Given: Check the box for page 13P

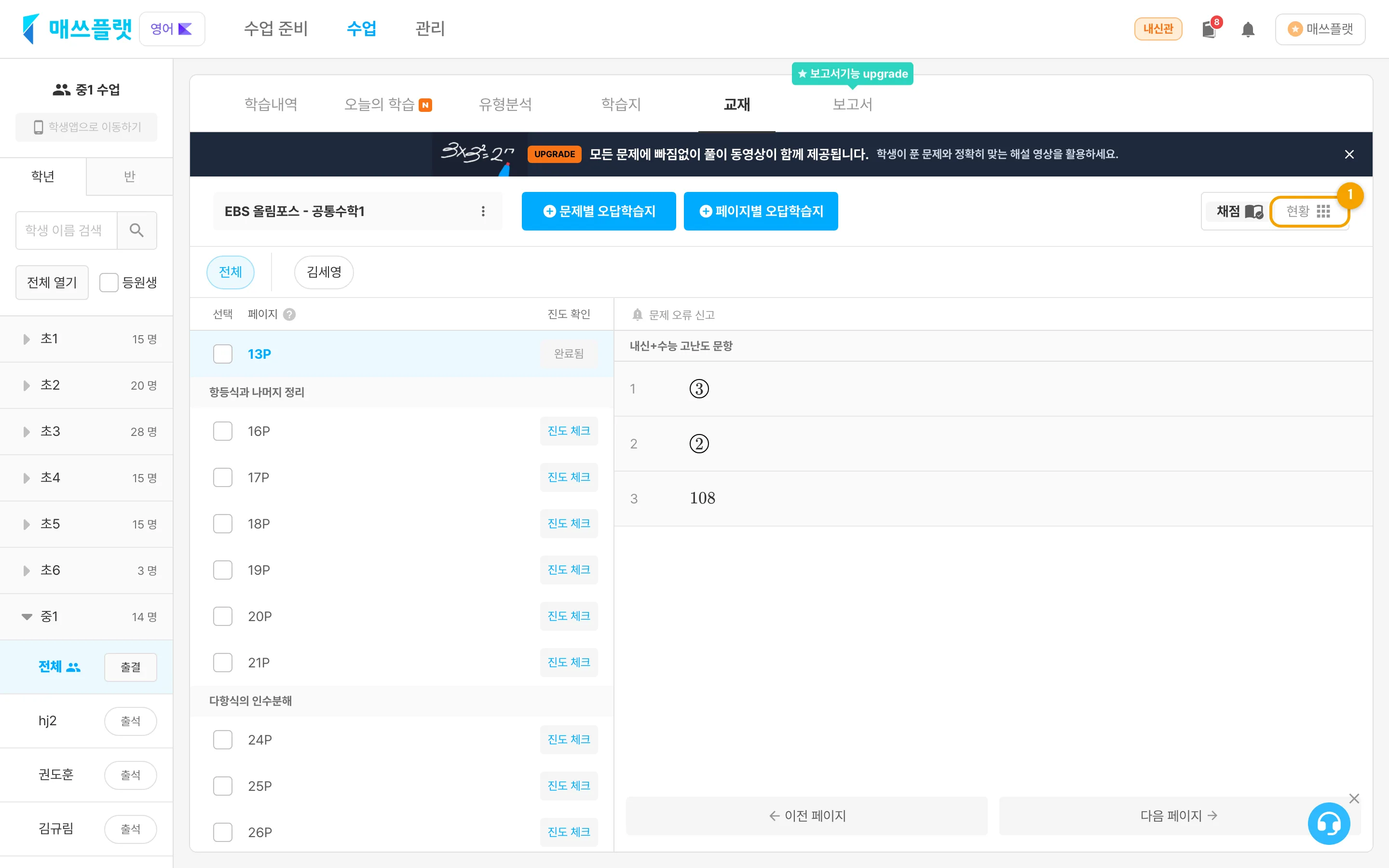Looking at the screenshot, I should coord(223,353).
